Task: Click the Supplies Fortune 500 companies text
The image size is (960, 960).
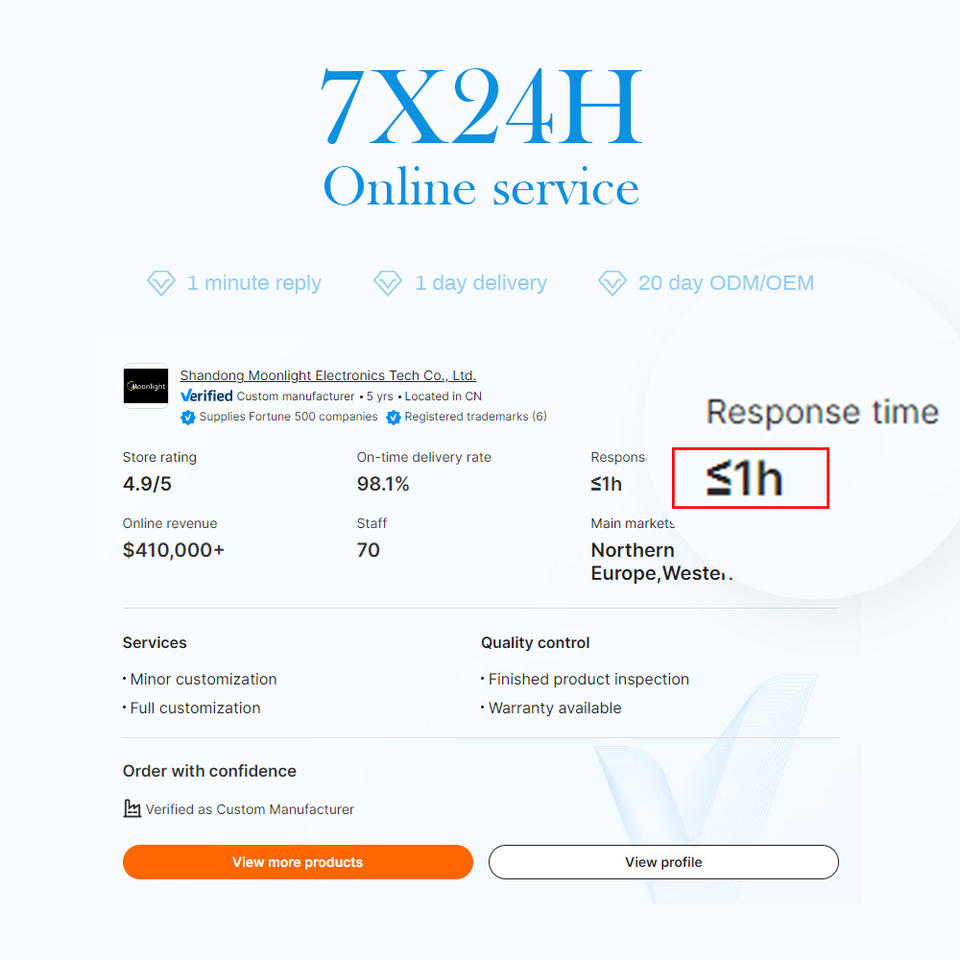Action: point(288,416)
